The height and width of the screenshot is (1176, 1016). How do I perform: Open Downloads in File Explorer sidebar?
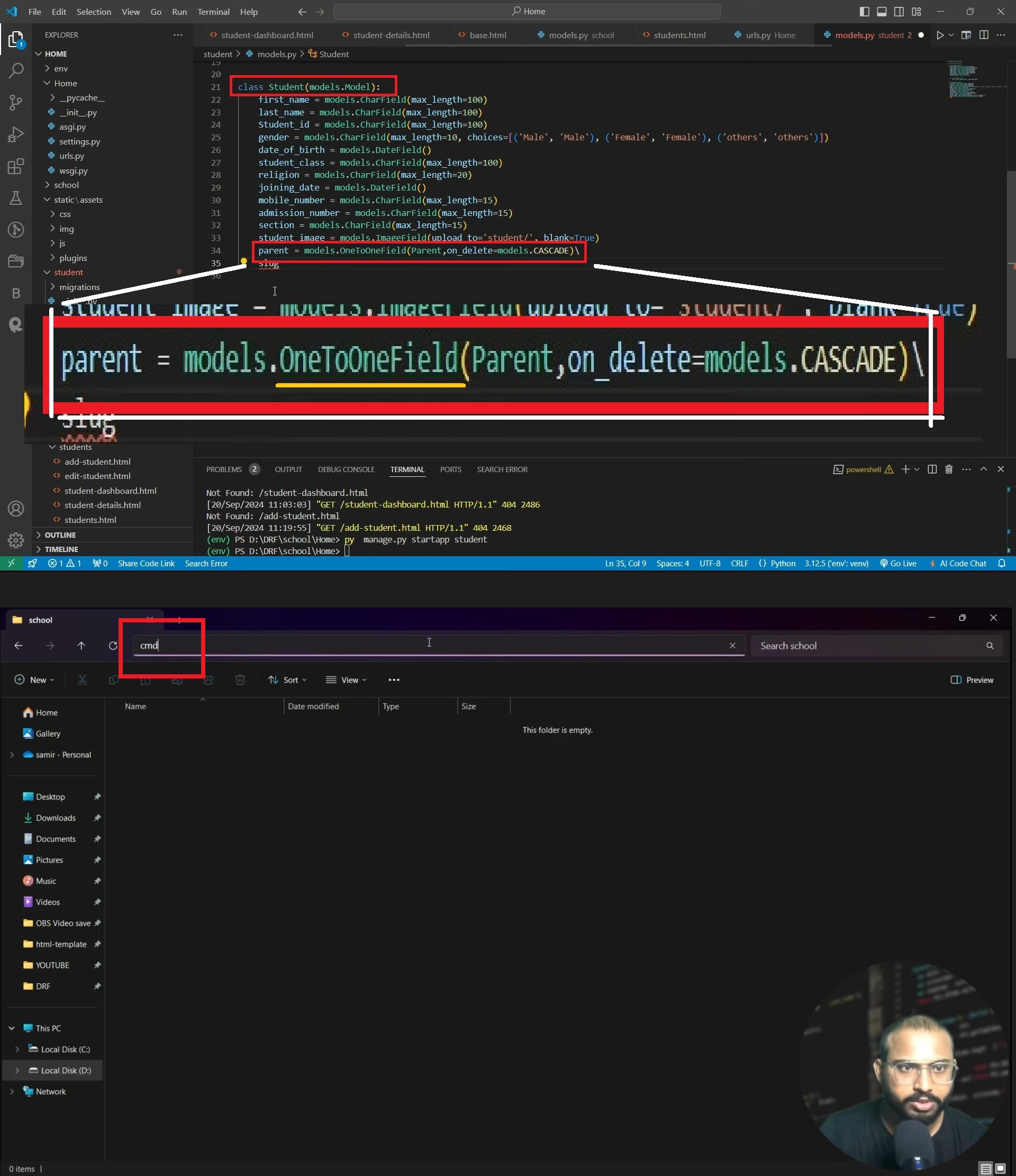click(56, 818)
